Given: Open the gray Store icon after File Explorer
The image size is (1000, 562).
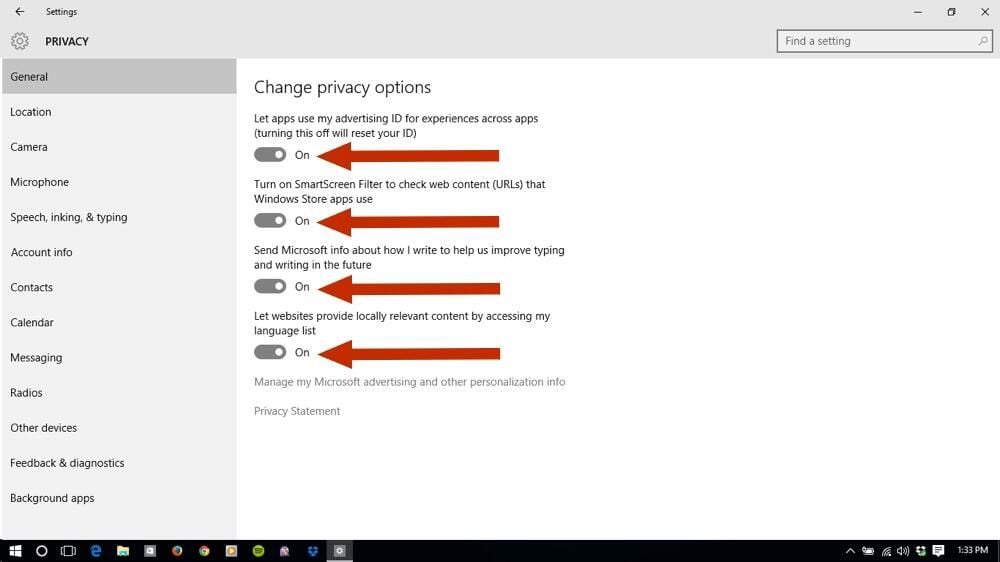Looking at the screenshot, I should (x=150, y=551).
